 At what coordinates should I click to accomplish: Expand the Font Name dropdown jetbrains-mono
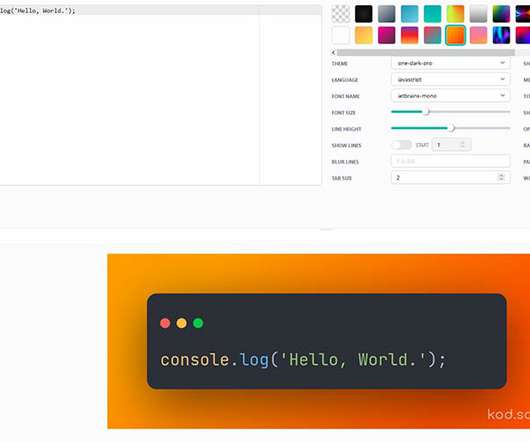[451, 96]
